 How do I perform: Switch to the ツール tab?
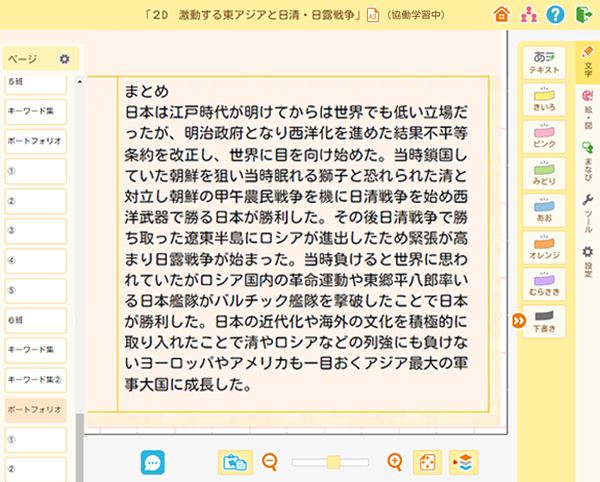pyautogui.click(x=588, y=213)
